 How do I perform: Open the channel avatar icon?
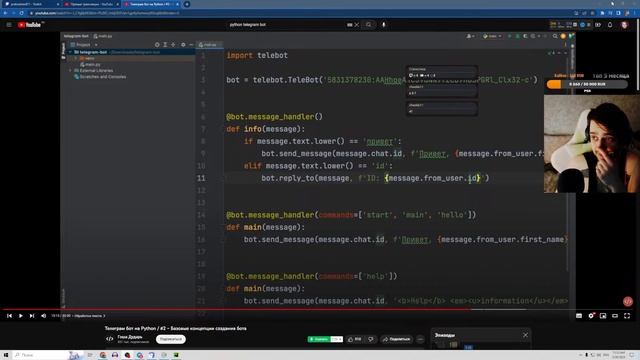[x=109, y=339]
